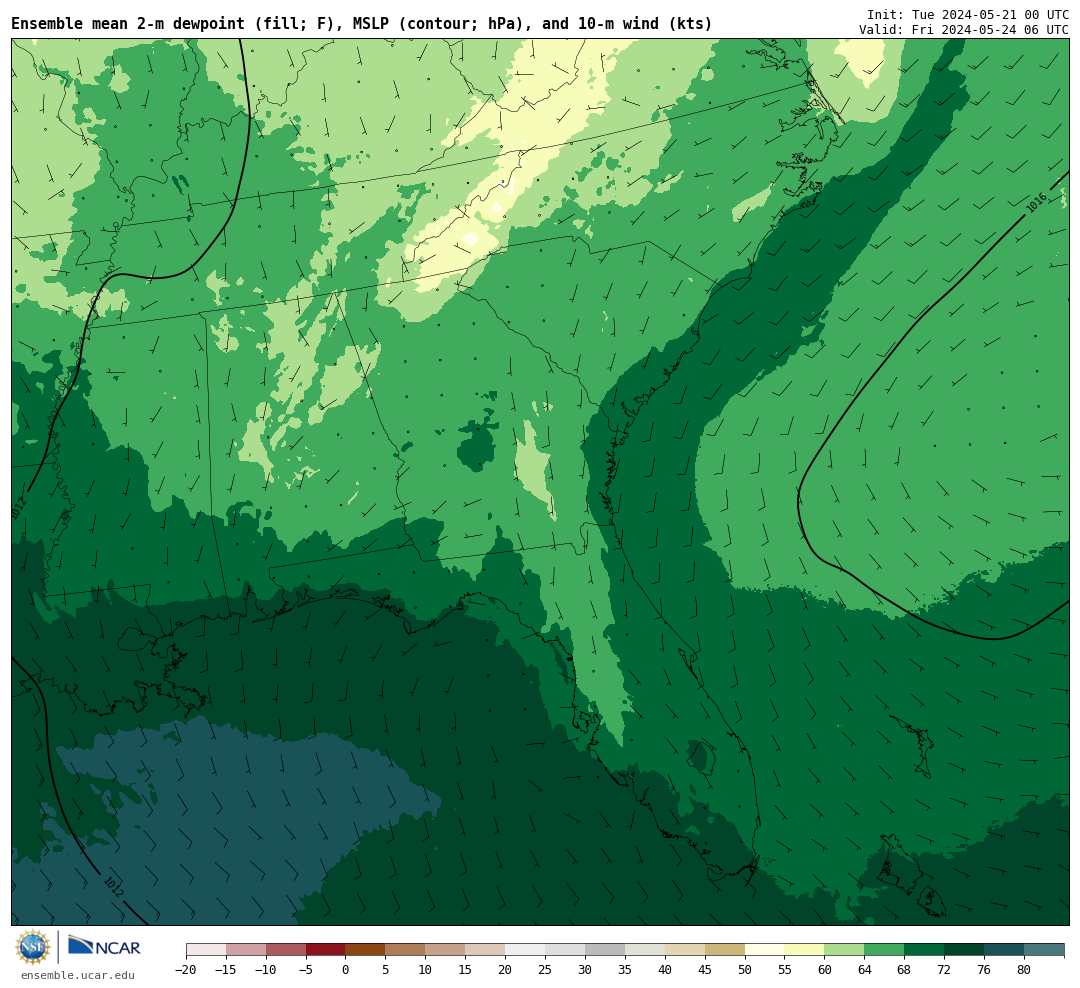The height and width of the screenshot is (988, 1080).
Task: Pick the 68 to 72 dark green swatch
Action: 925,950
